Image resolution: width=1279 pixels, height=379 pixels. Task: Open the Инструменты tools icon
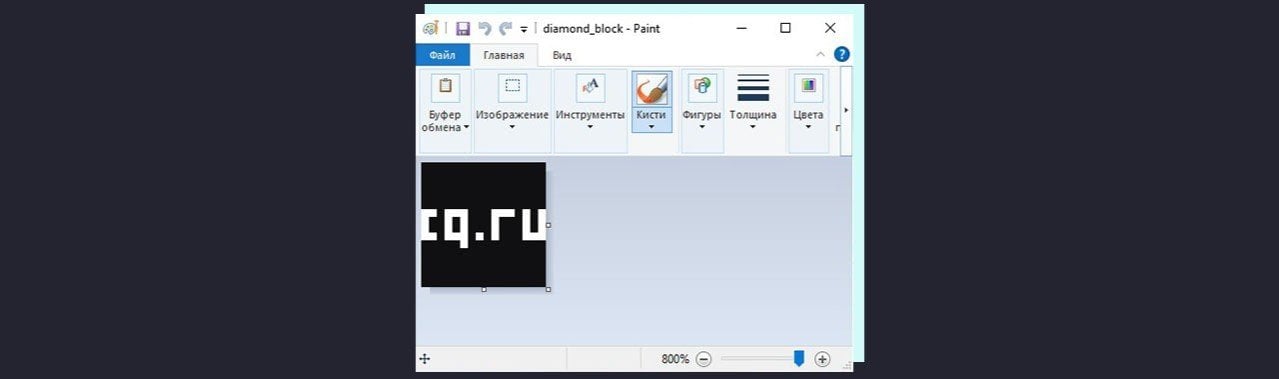click(x=590, y=87)
